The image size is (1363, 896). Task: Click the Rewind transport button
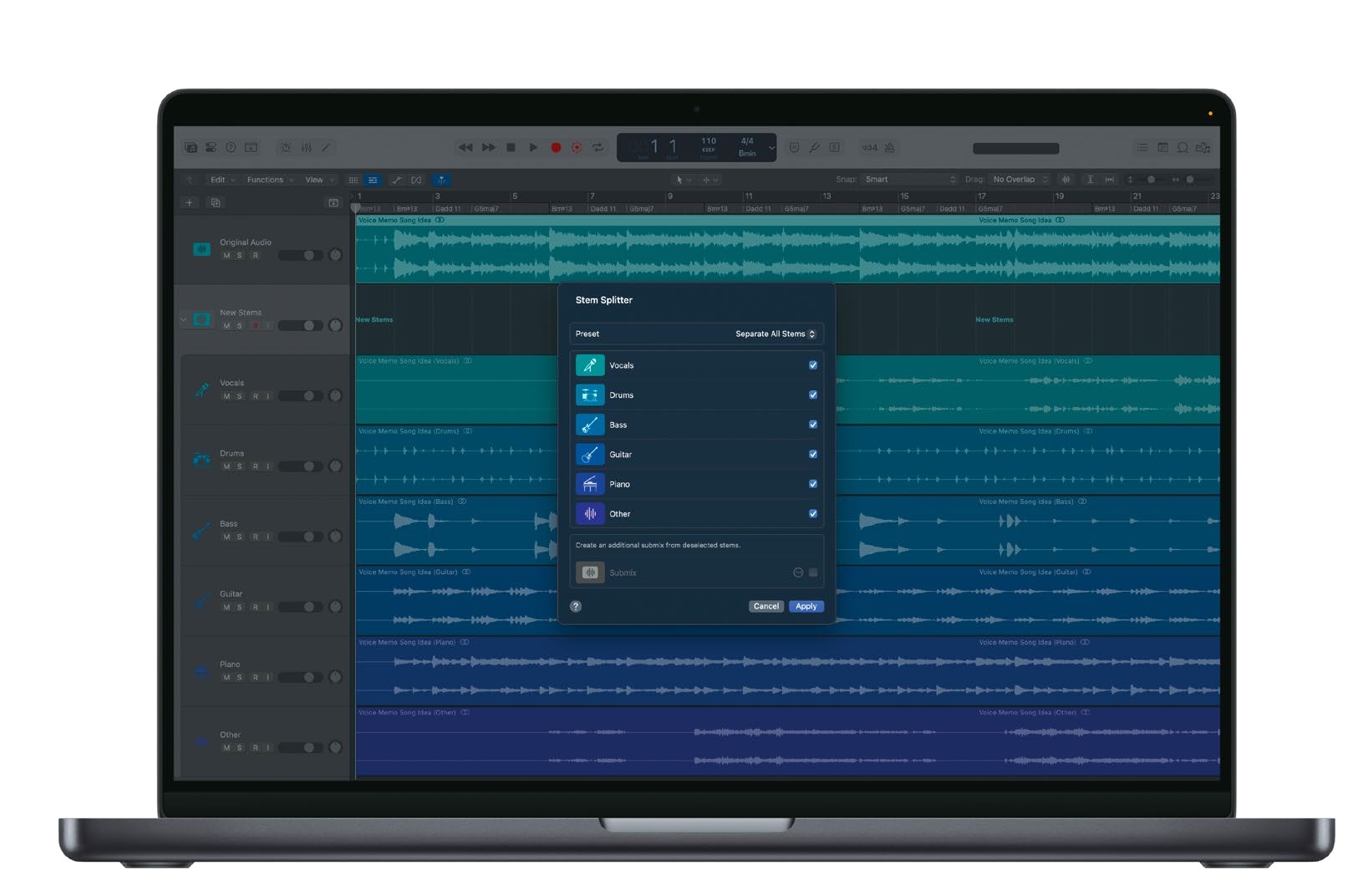(465, 147)
